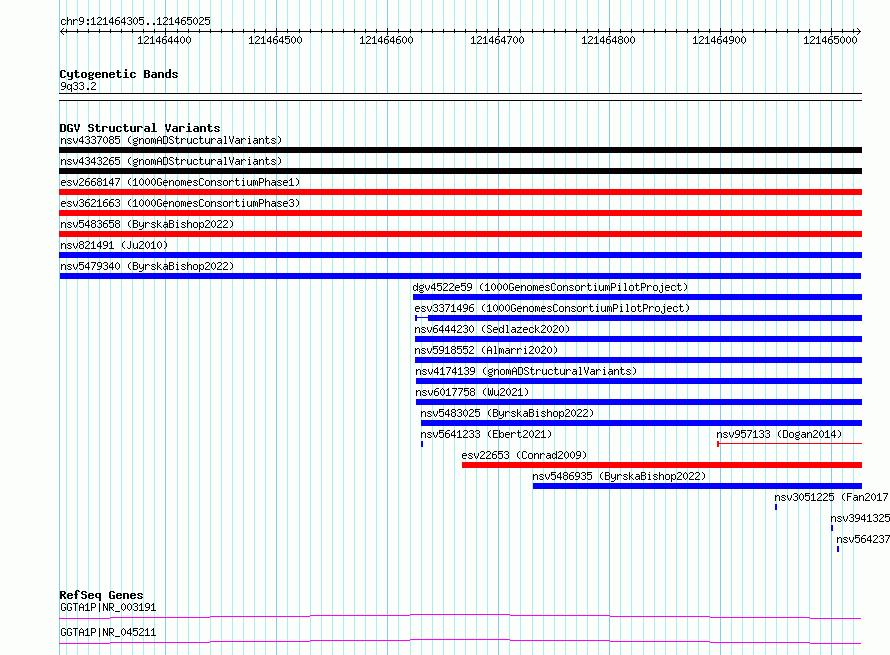Select the nsv3051225 Fan2017 label

click(x=832, y=497)
